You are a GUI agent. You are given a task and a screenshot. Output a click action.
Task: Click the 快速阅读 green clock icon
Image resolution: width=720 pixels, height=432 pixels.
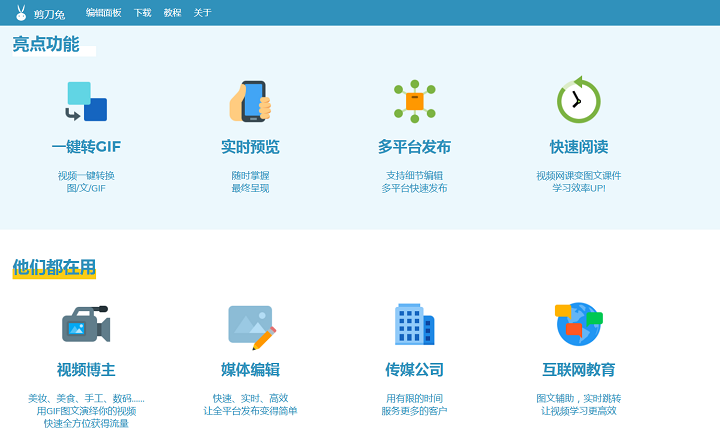tap(578, 101)
